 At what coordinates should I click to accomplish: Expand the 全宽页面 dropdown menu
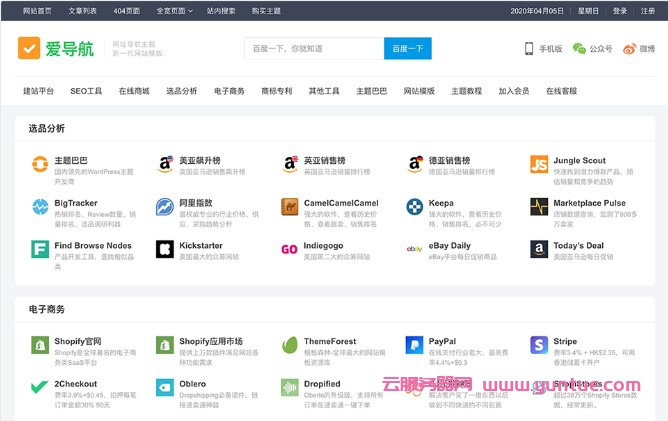point(174,11)
